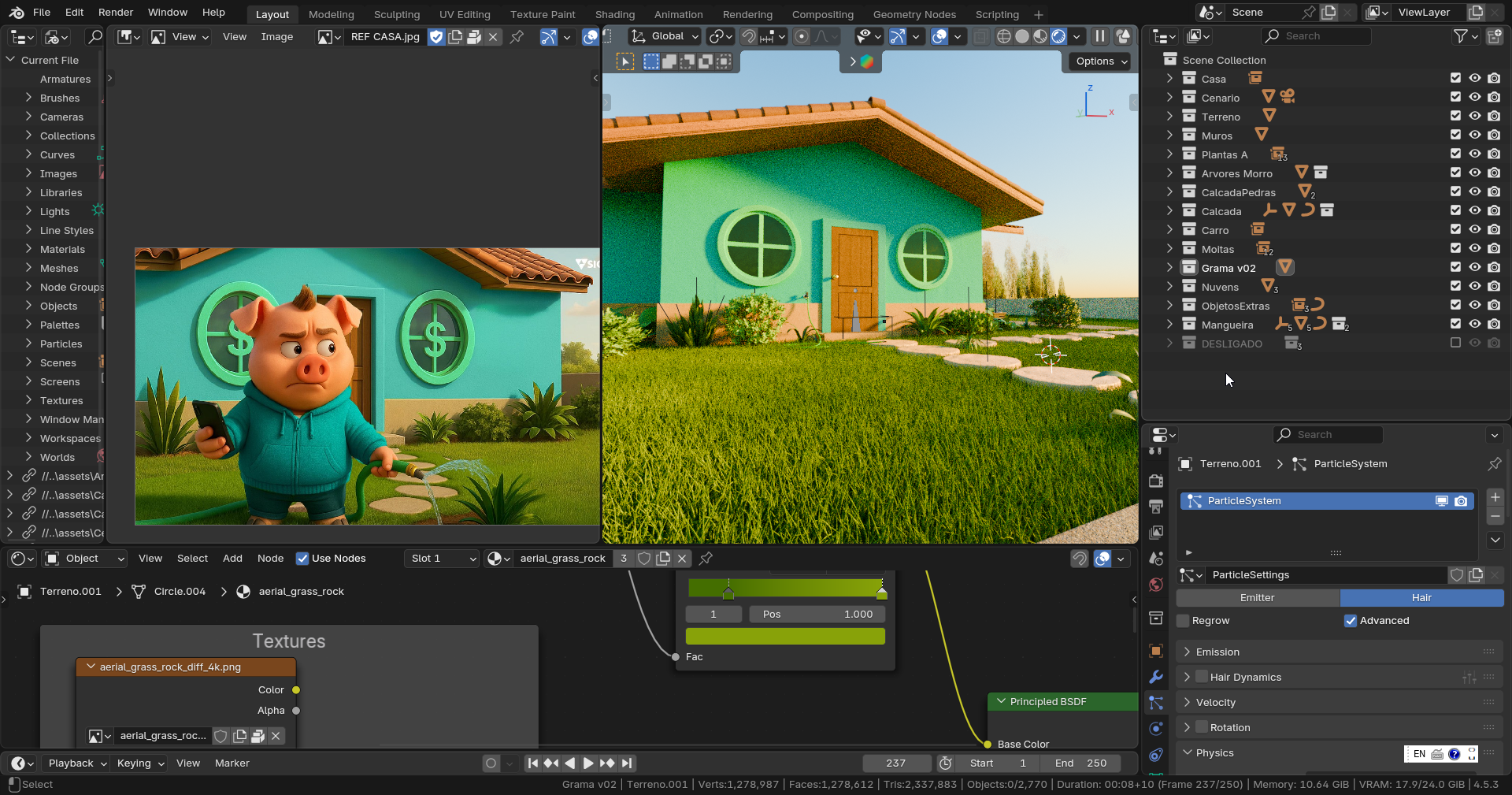
Task: Open the Object properties orange square tab
Action: click(1156, 651)
